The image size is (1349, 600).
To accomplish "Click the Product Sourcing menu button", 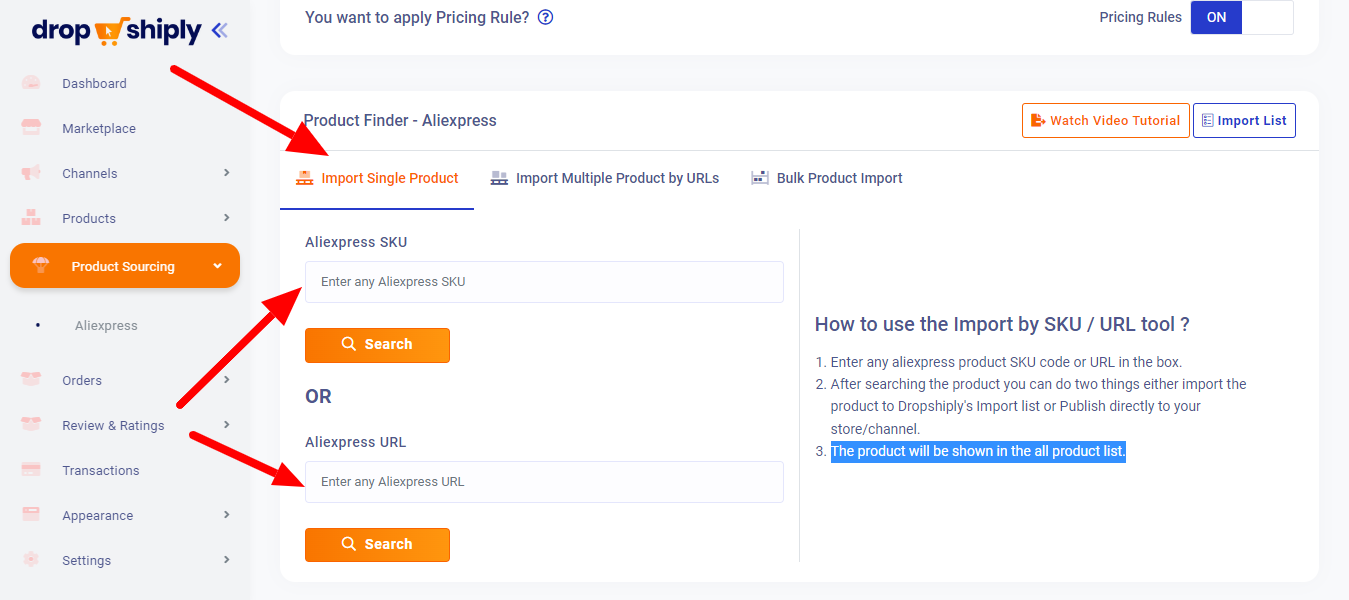I will point(125,266).
